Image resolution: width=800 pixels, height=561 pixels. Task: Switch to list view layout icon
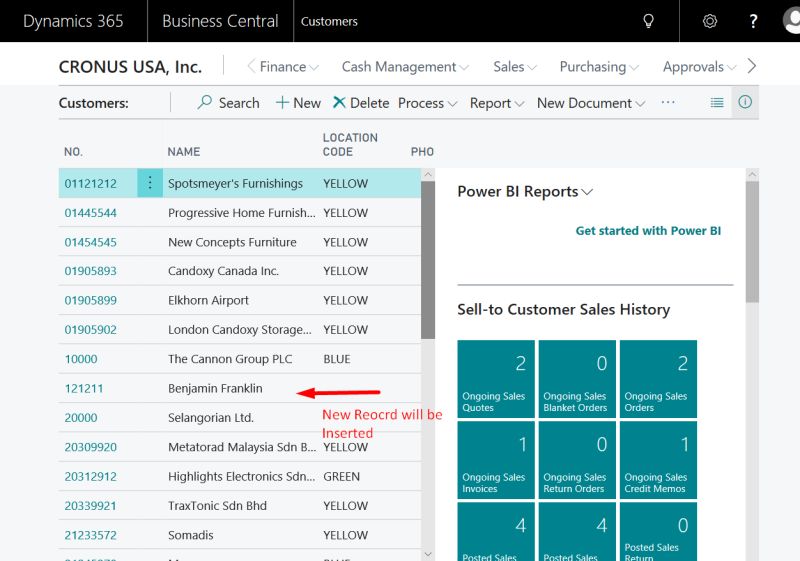717,102
